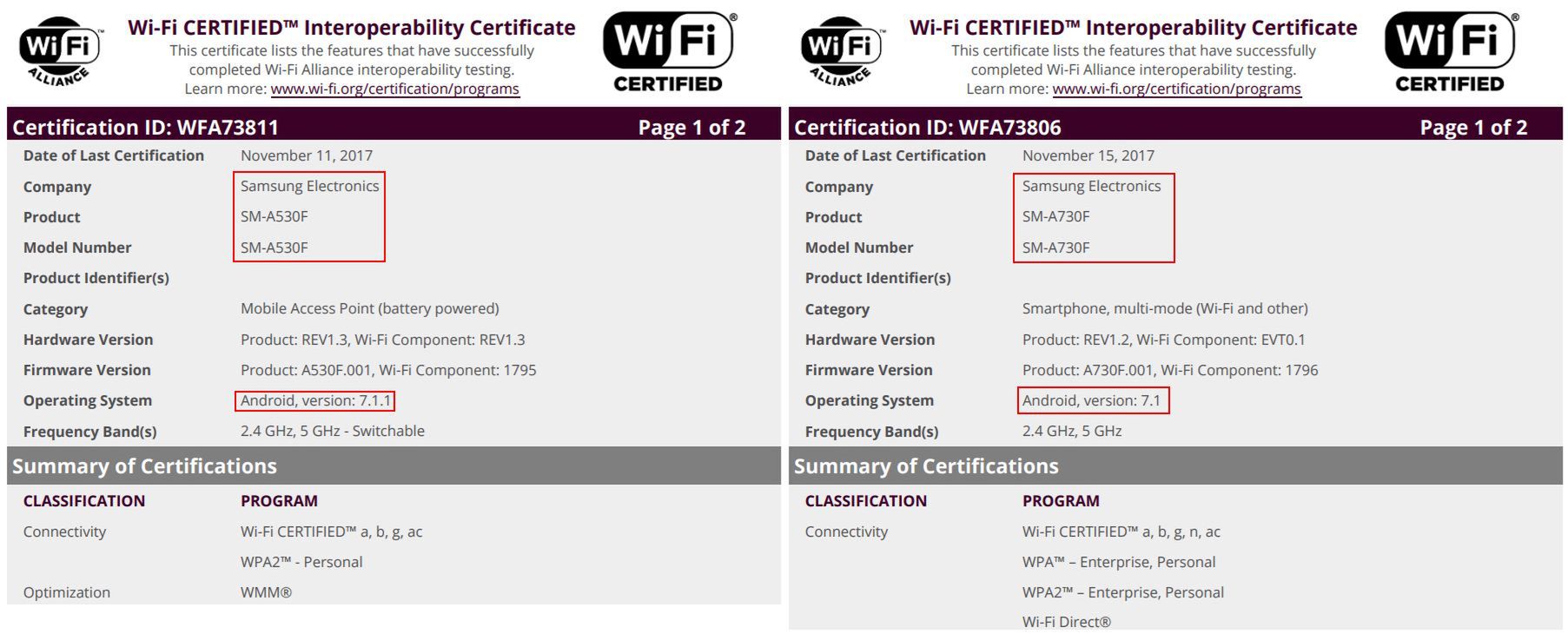Click 2.4 GHz, 5 GHz - Switchable
1568x634 pixels.
tap(333, 431)
